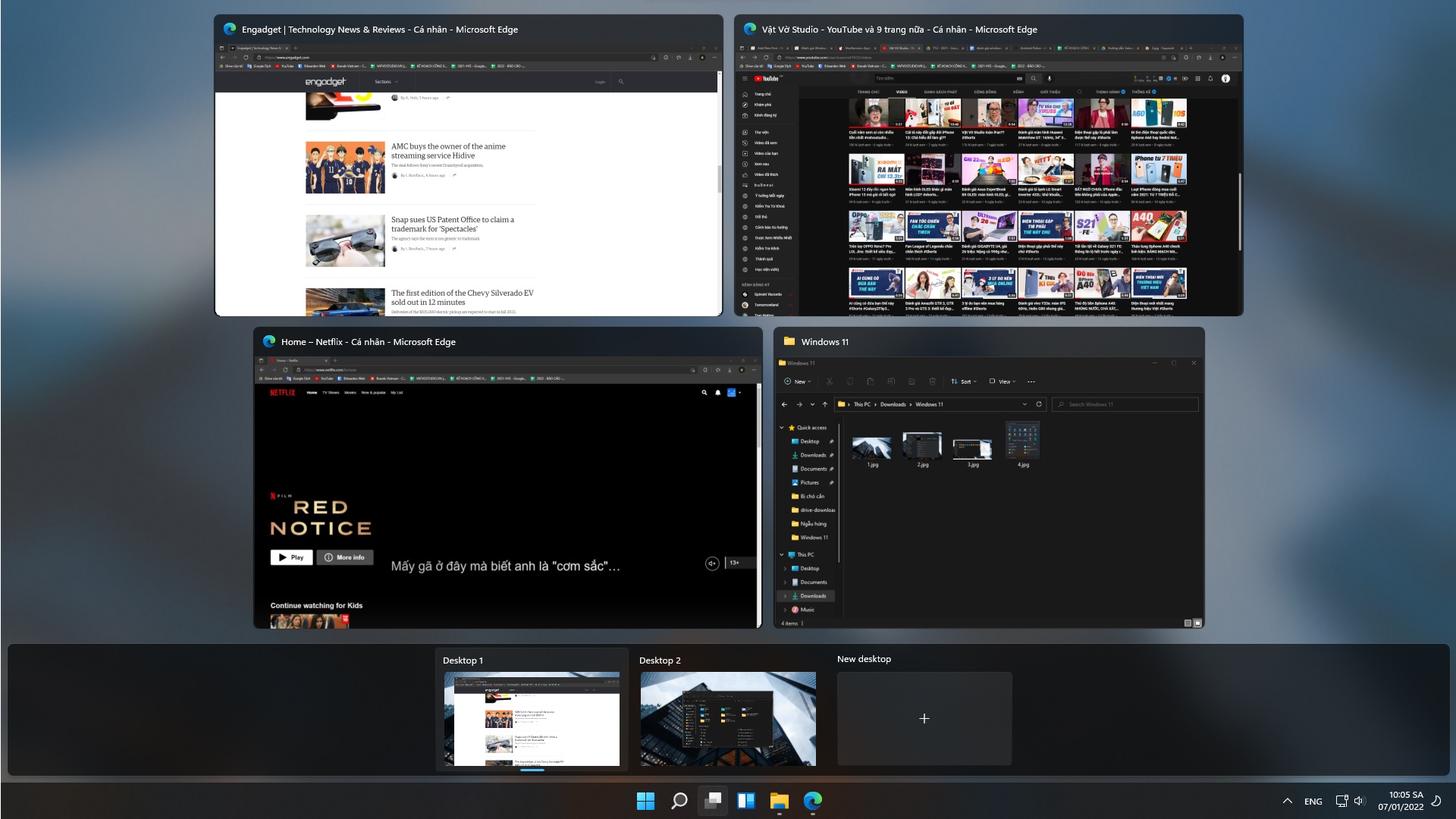
Task: Open Netflix New & popular tab
Action: [373, 393]
